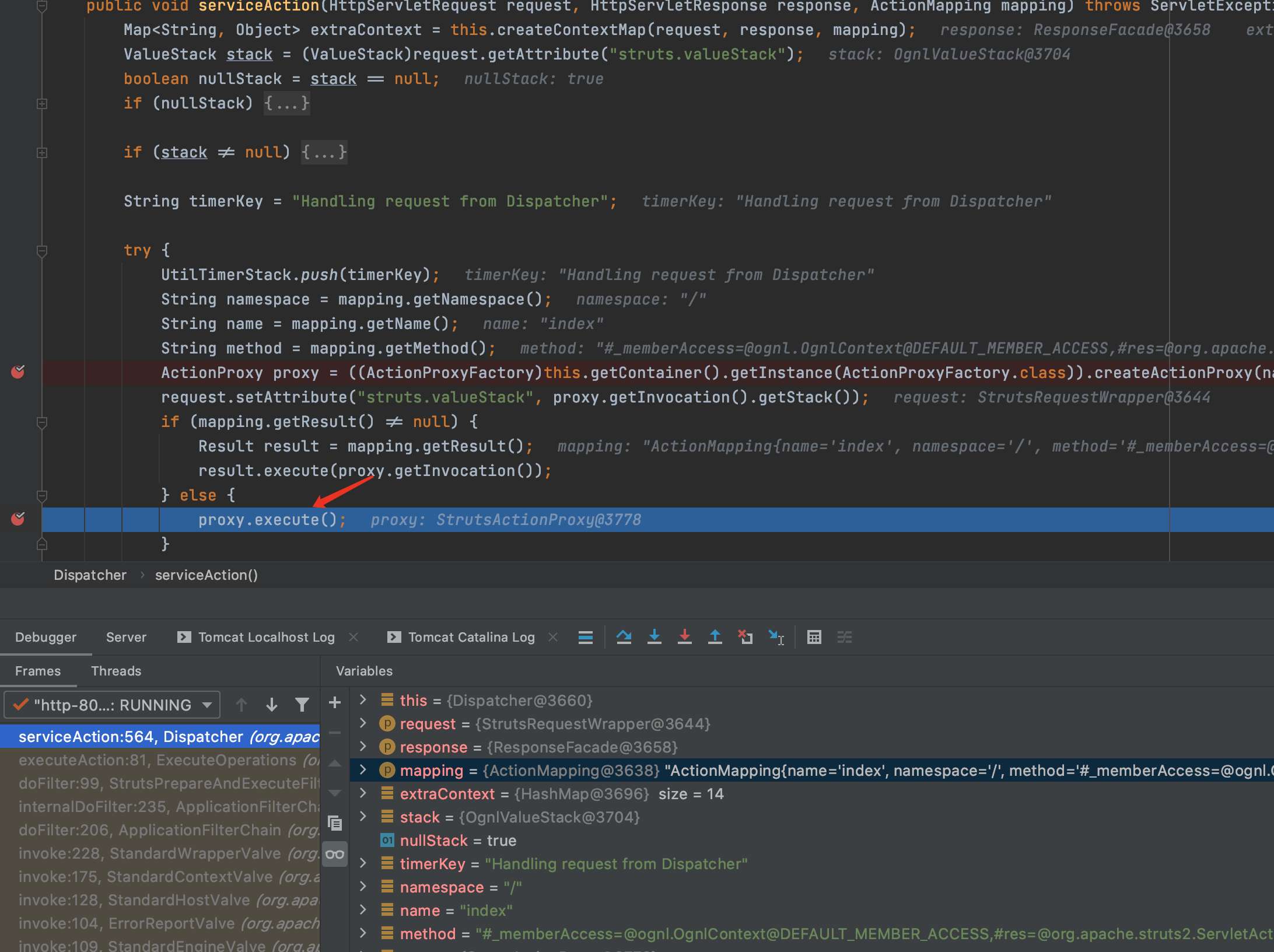Screen dimensions: 1274x952
Task: Click the Step Into debugger icon
Action: (x=654, y=637)
